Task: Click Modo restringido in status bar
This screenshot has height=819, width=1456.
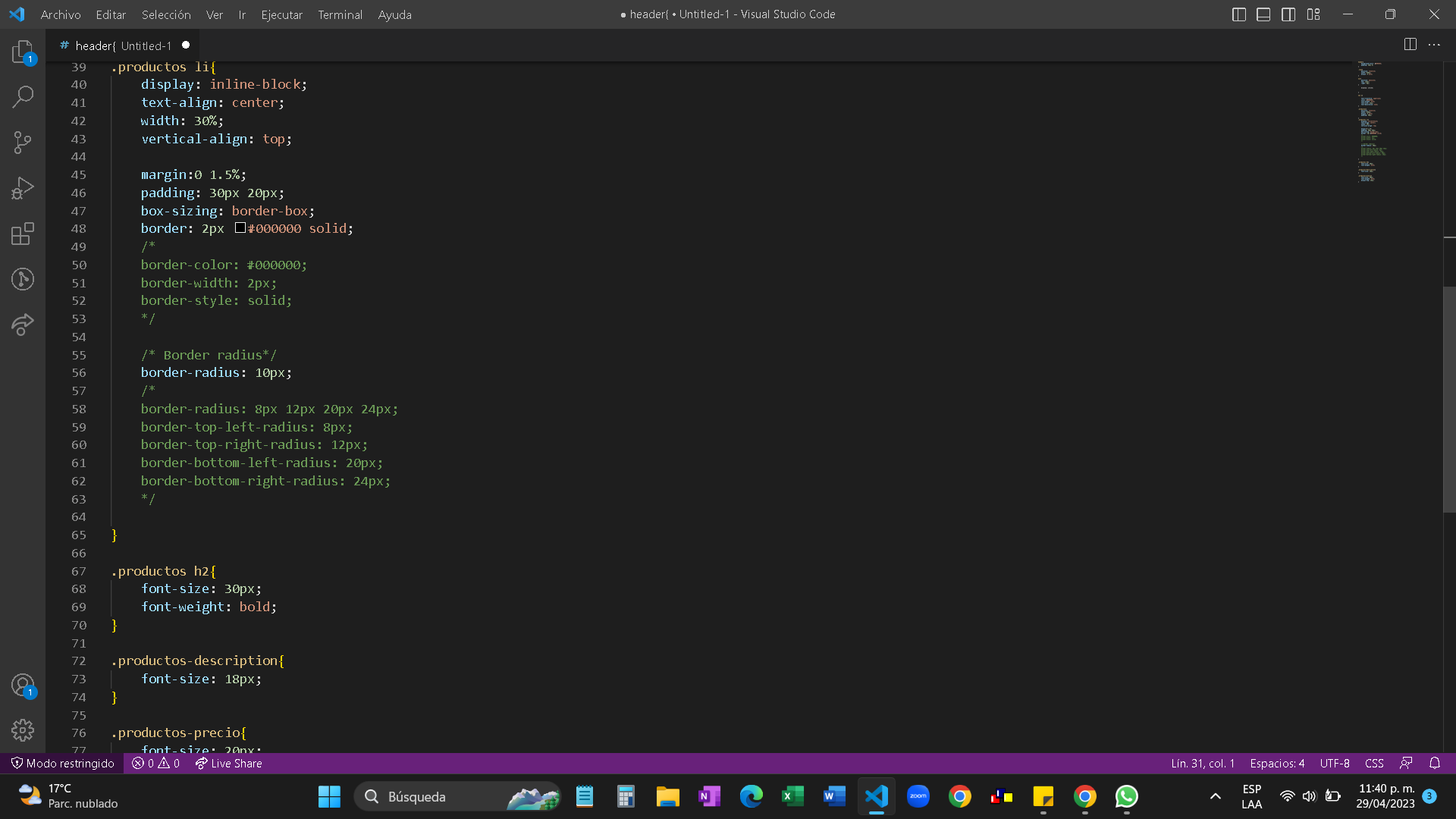Action: (x=62, y=763)
